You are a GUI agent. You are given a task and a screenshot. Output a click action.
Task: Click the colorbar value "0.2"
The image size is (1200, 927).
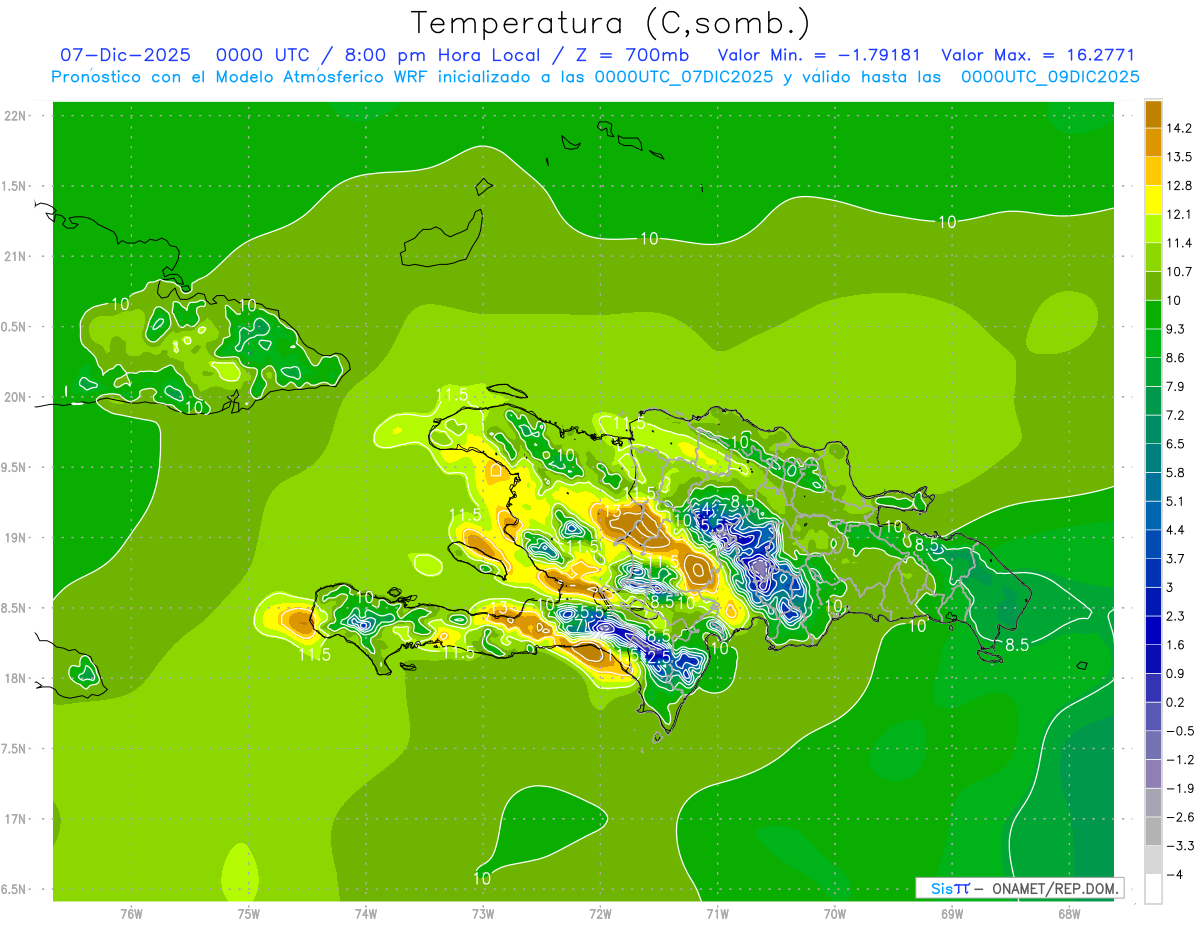pos(1176,703)
